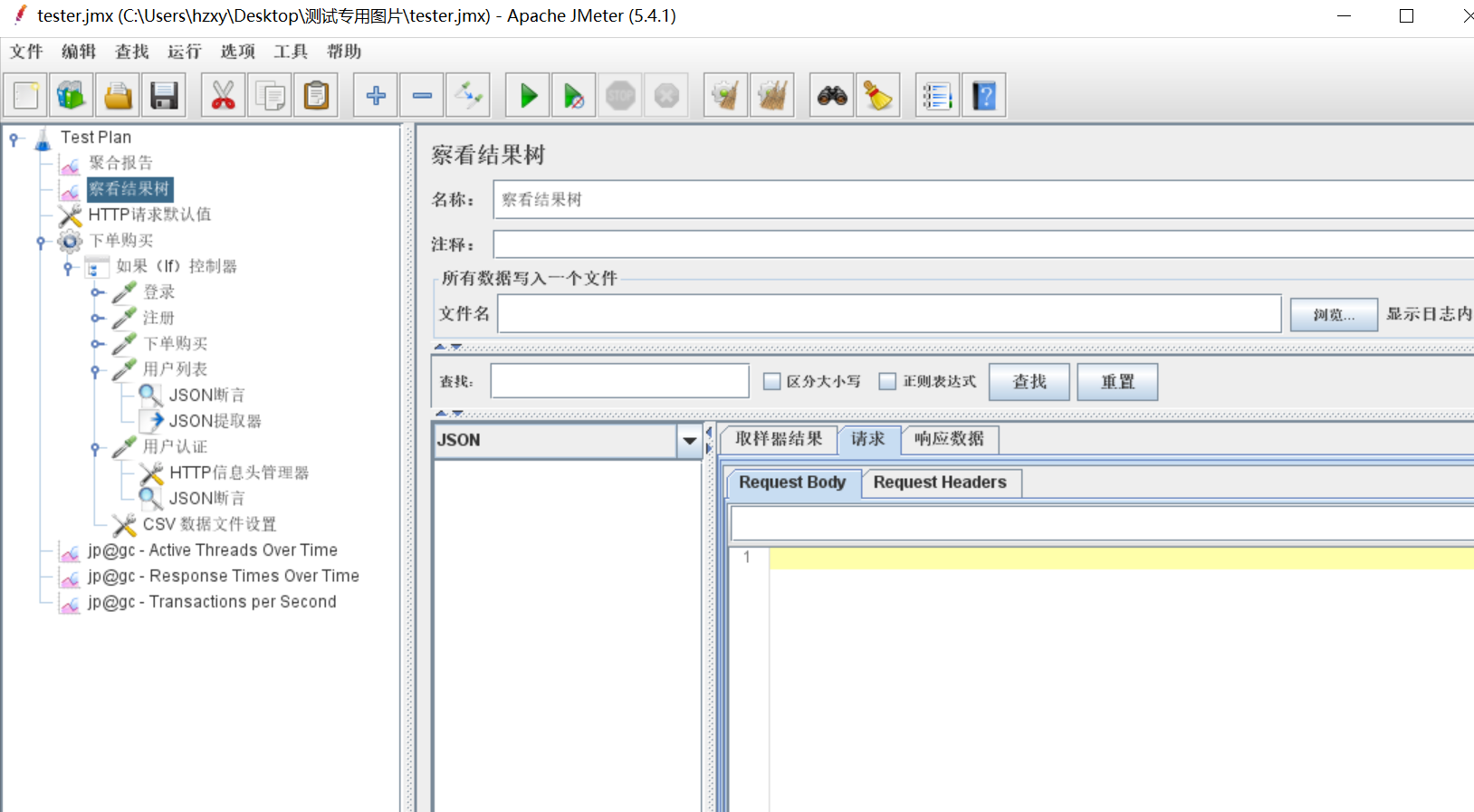The image size is (1474, 812).
Task: Click the 名称 name input field
Action: click(x=983, y=199)
